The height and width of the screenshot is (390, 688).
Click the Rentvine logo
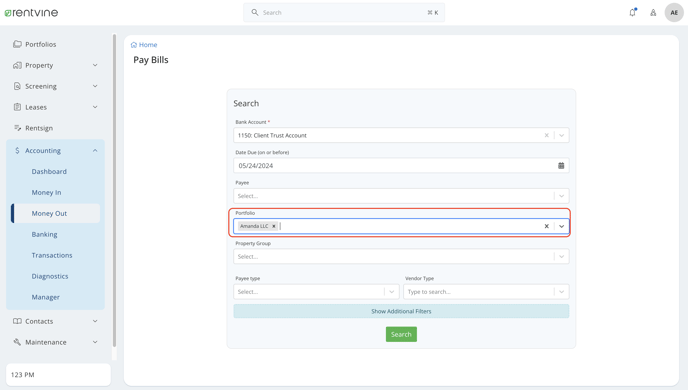[31, 13]
